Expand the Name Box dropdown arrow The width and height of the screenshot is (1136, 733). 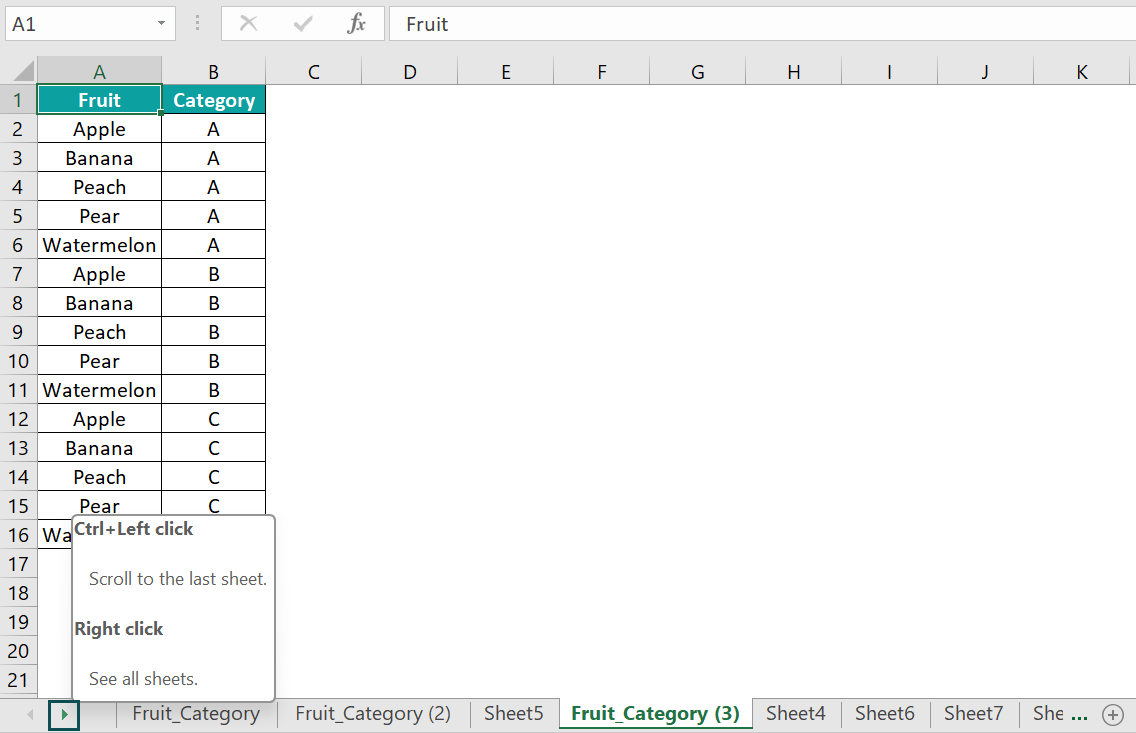pos(161,24)
